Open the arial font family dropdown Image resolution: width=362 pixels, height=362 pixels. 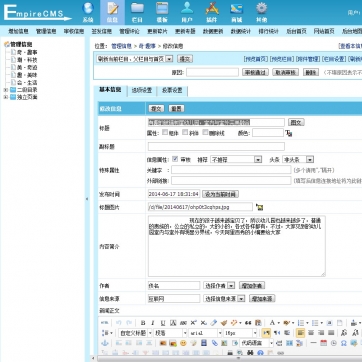pyautogui.click(x=205, y=333)
